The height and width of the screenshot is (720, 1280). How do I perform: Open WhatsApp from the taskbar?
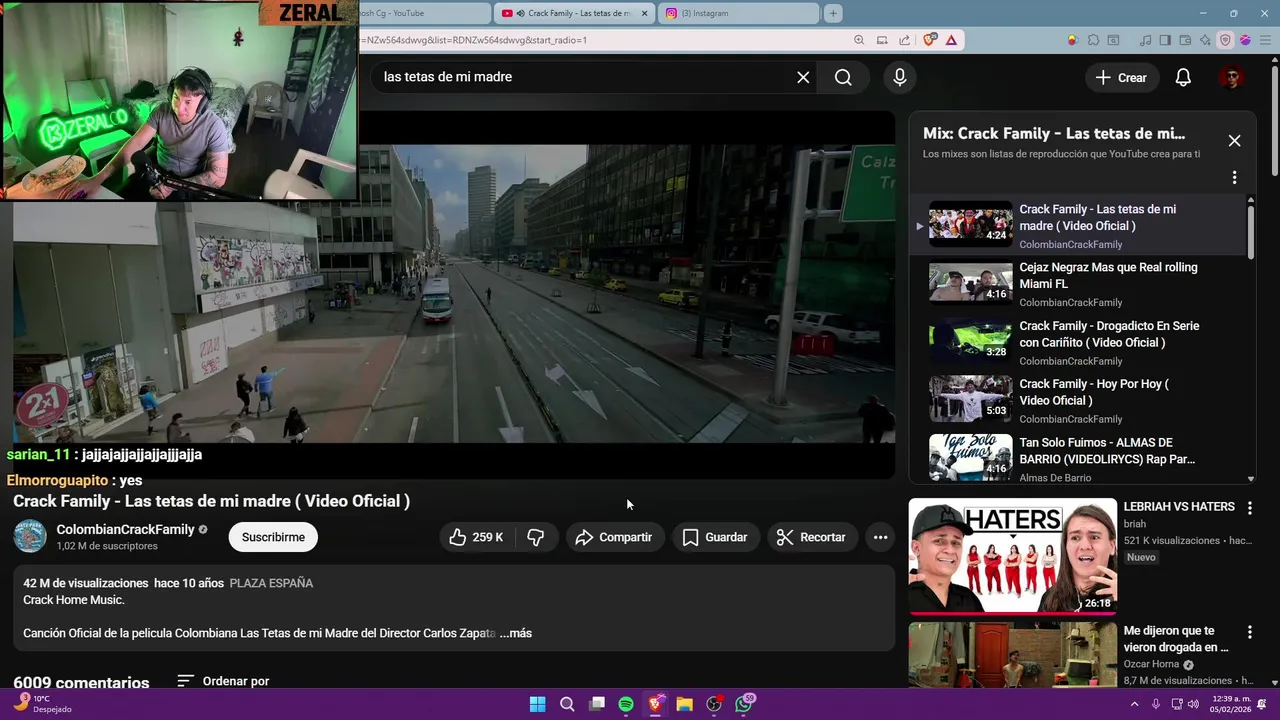744,704
